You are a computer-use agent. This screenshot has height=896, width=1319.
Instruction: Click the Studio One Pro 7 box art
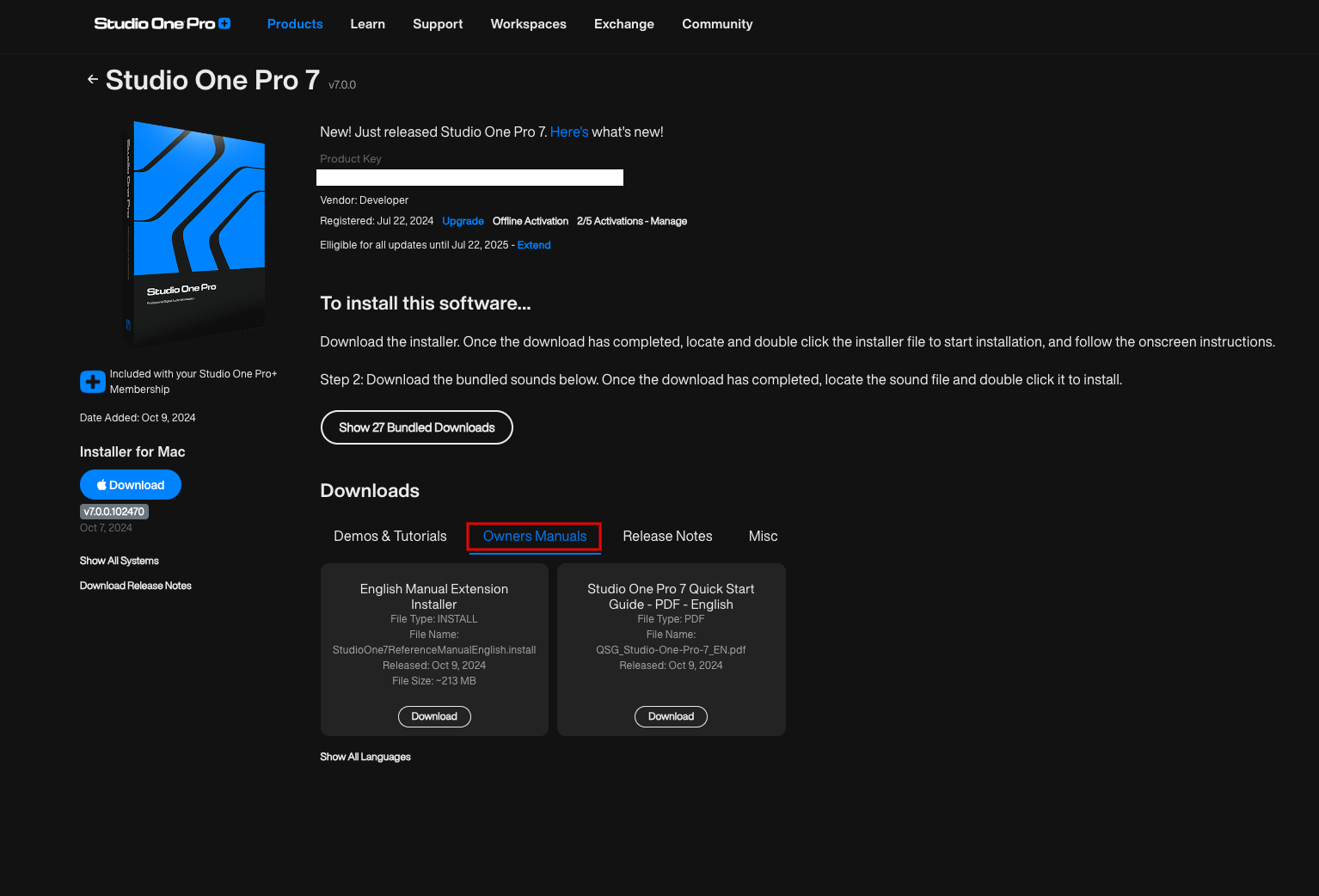click(196, 233)
